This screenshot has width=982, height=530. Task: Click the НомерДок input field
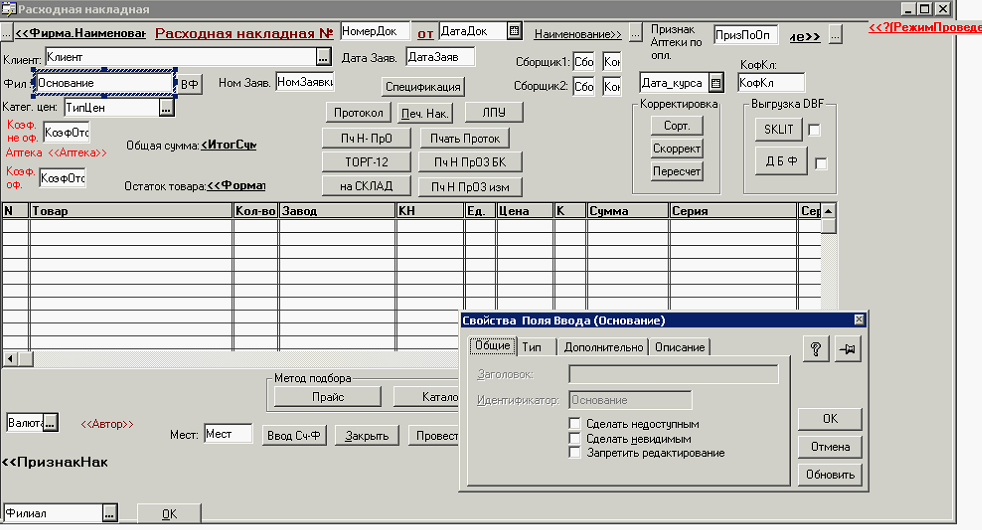(x=375, y=31)
